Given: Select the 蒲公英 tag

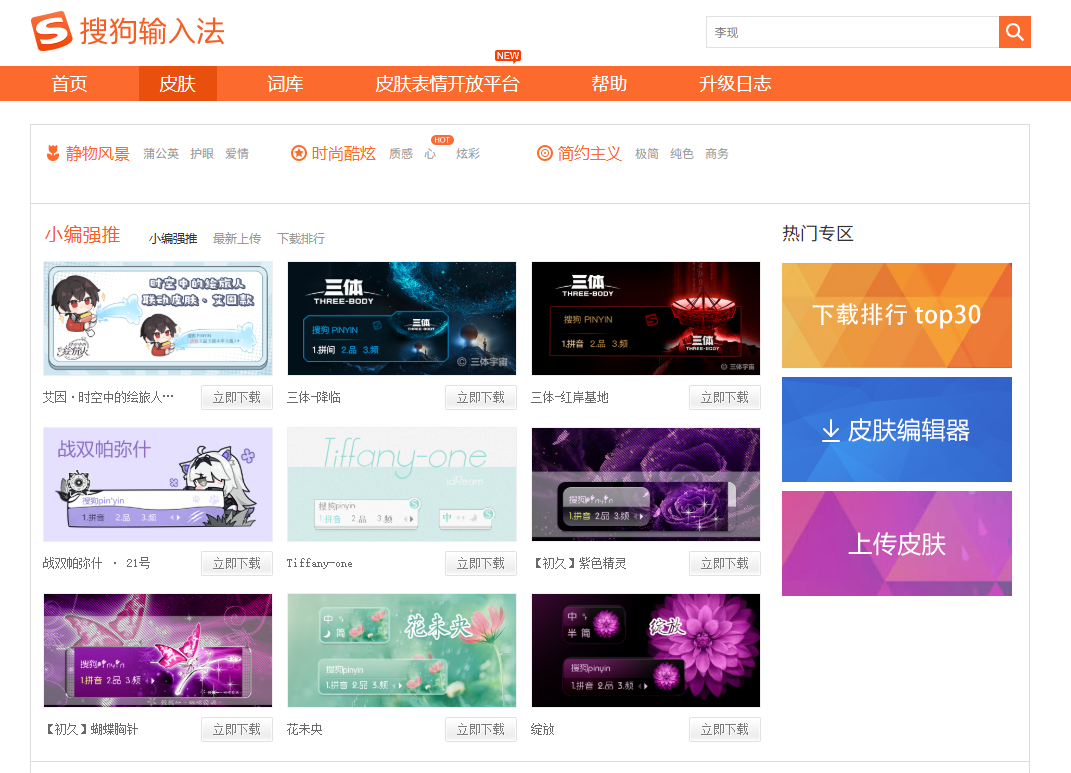Looking at the screenshot, I should 161,154.
